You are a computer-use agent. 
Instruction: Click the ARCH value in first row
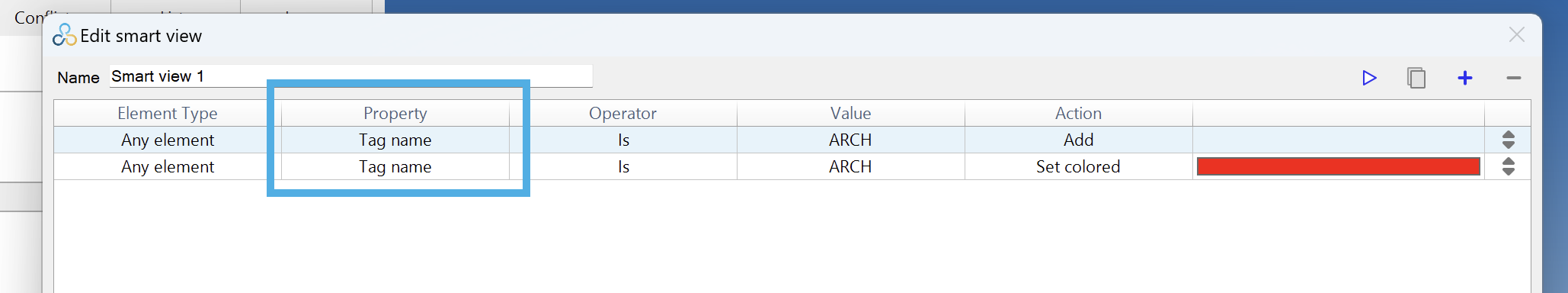click(x=850, y=140)
